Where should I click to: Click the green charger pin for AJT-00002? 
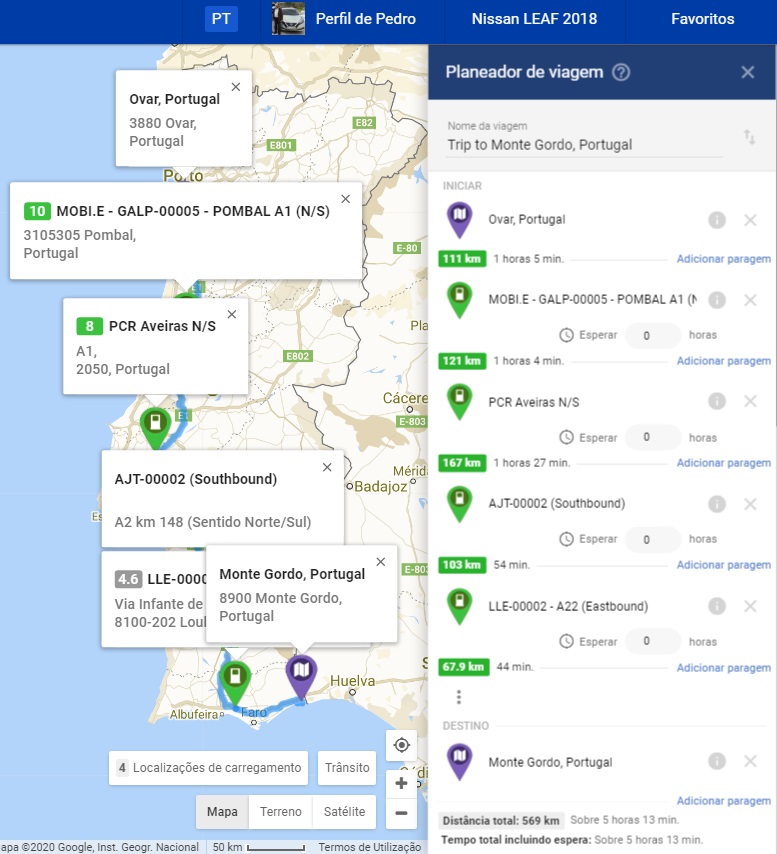click(460, 503)
